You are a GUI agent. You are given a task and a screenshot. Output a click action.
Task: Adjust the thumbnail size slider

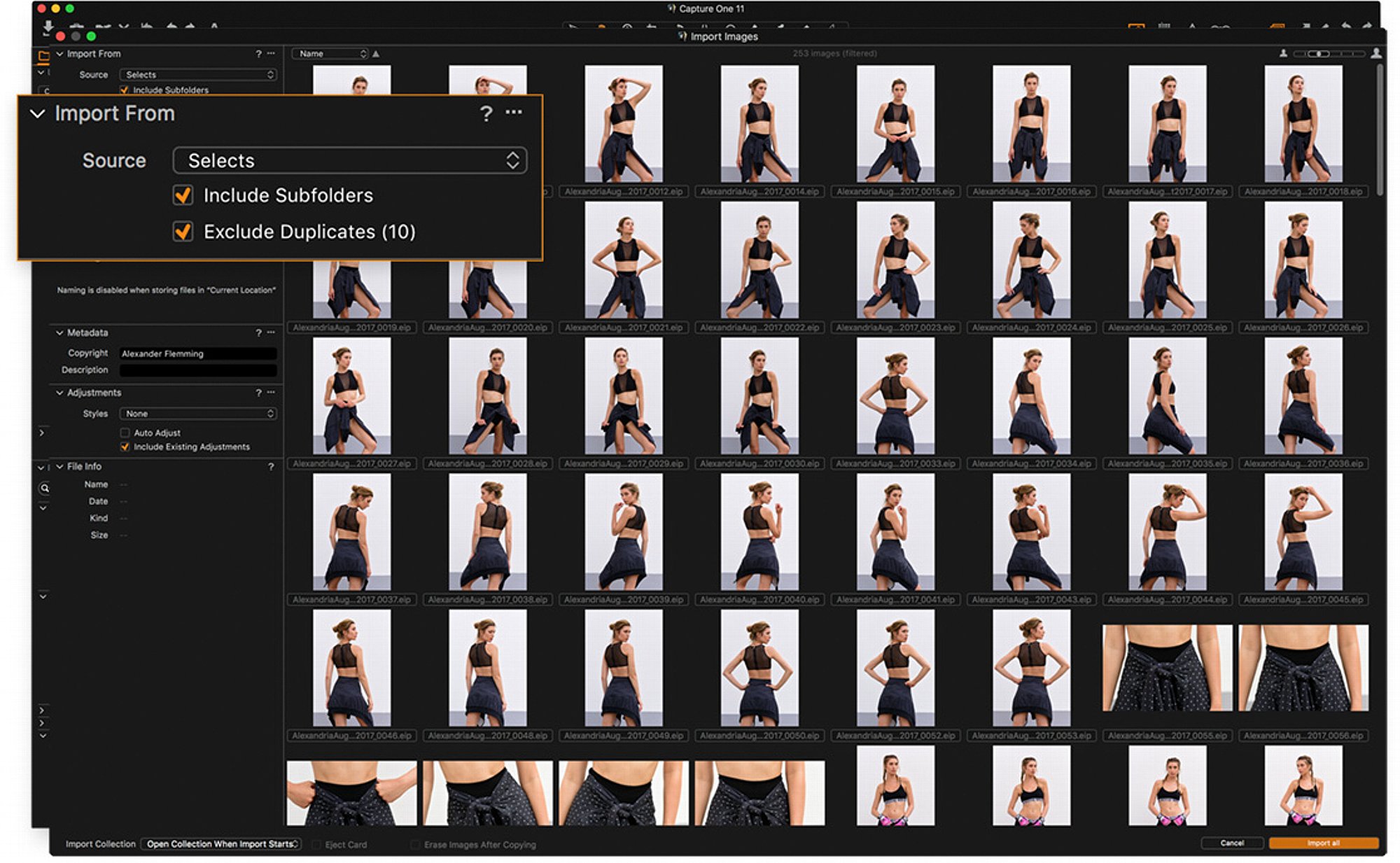[1329, 53]
